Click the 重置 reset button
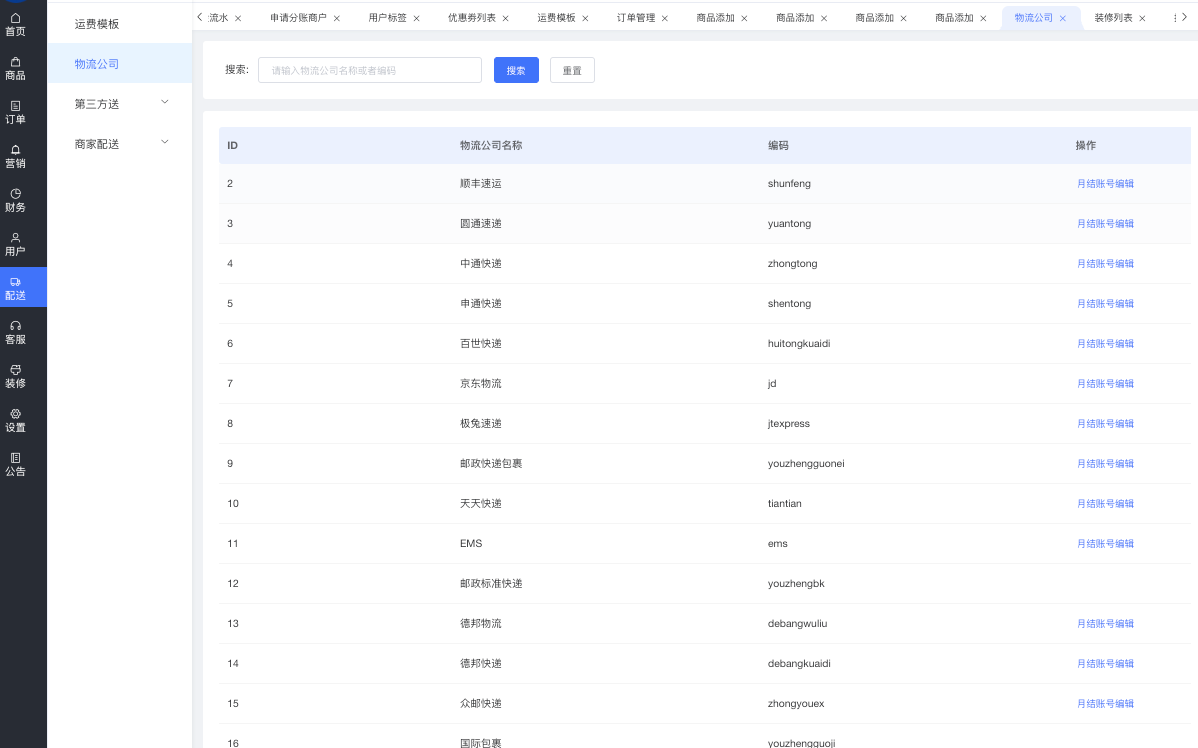The width and height of the screenshot is (1198, 748). coord(572,70)
